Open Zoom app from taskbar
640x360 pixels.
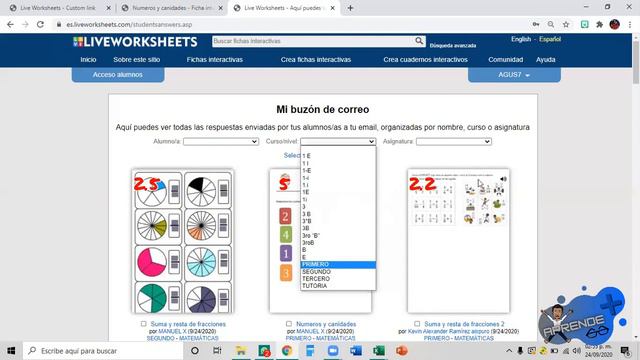pos(333,351)
